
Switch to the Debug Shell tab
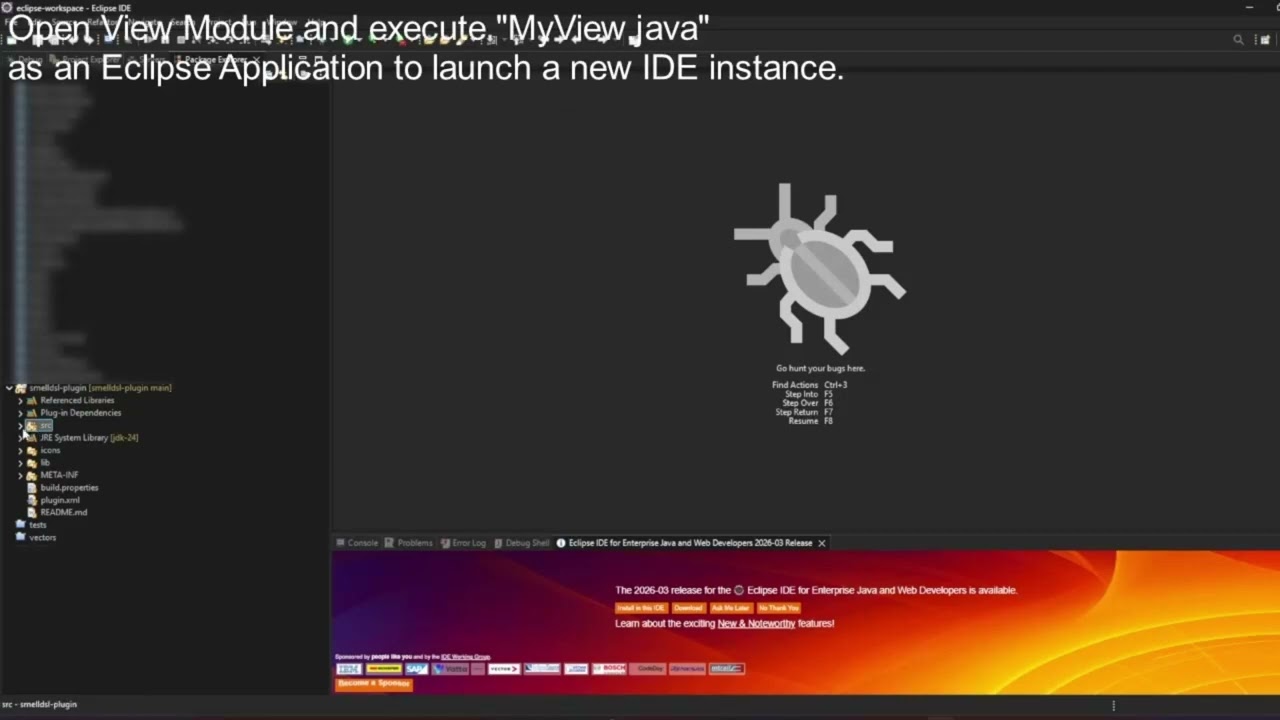527,542
